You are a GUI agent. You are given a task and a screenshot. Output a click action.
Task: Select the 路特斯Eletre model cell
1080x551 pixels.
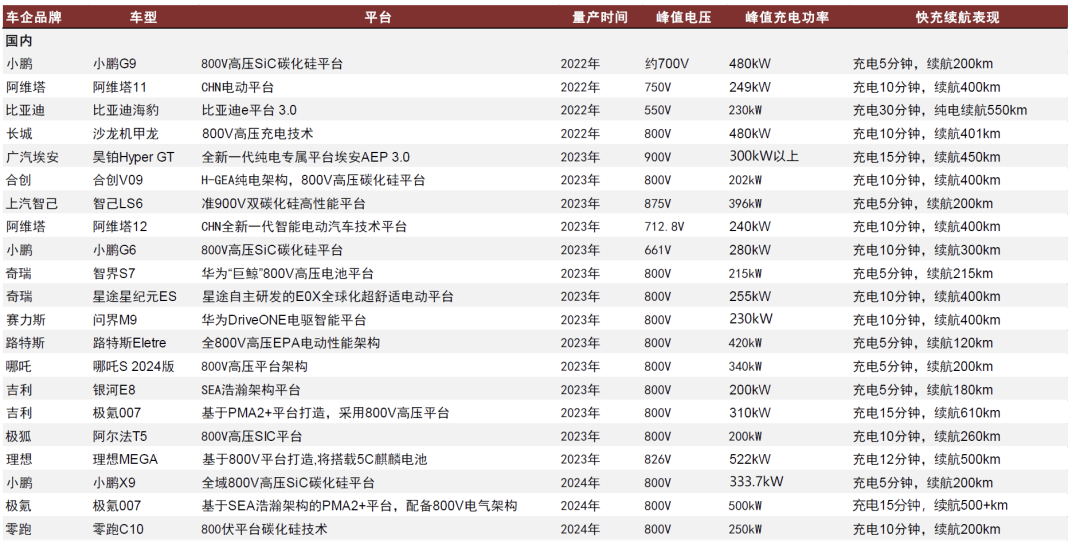coord(129,343)
